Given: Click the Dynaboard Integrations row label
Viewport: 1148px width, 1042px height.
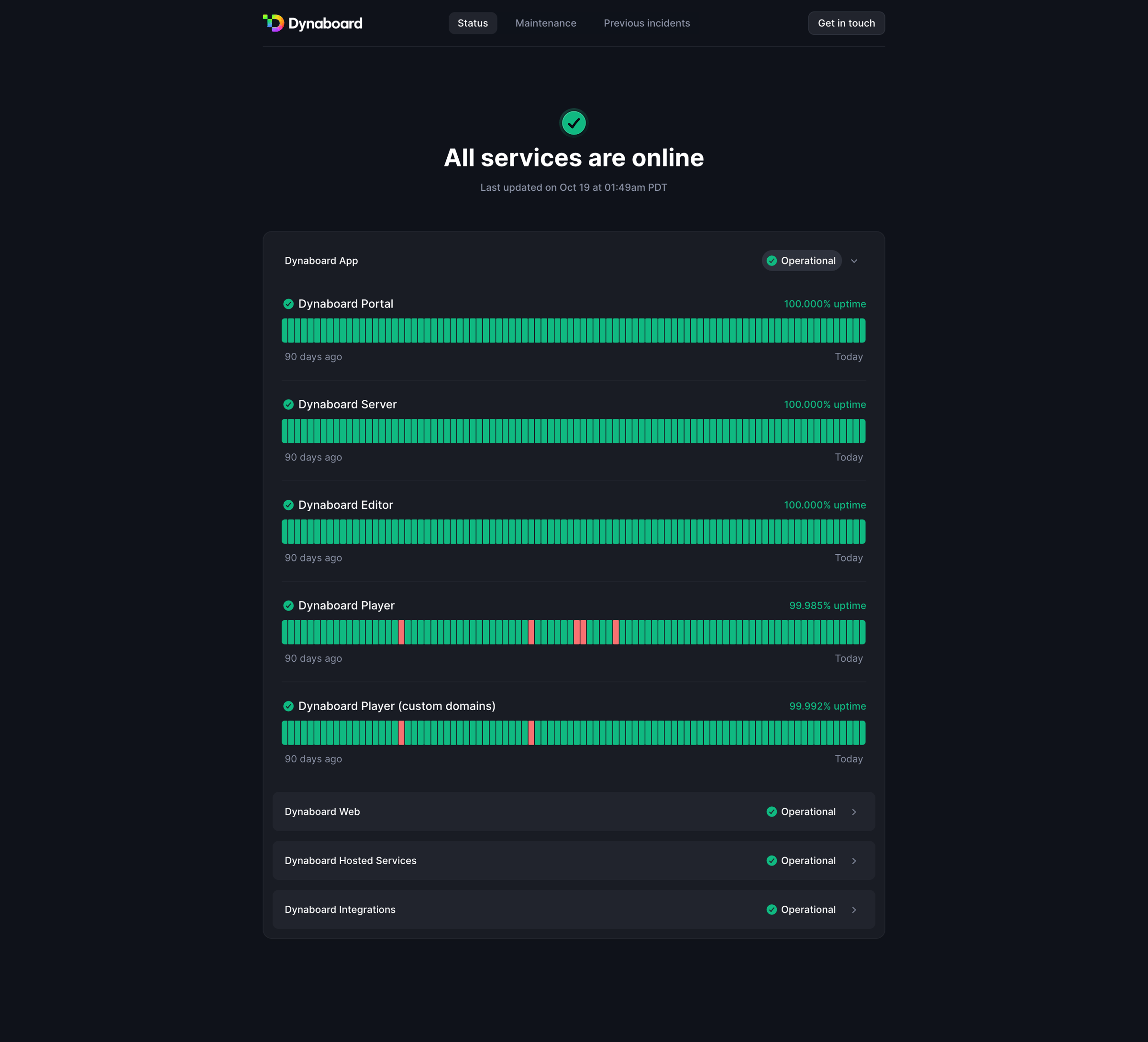Looking at the screenshot, I should tap(340, 910).
